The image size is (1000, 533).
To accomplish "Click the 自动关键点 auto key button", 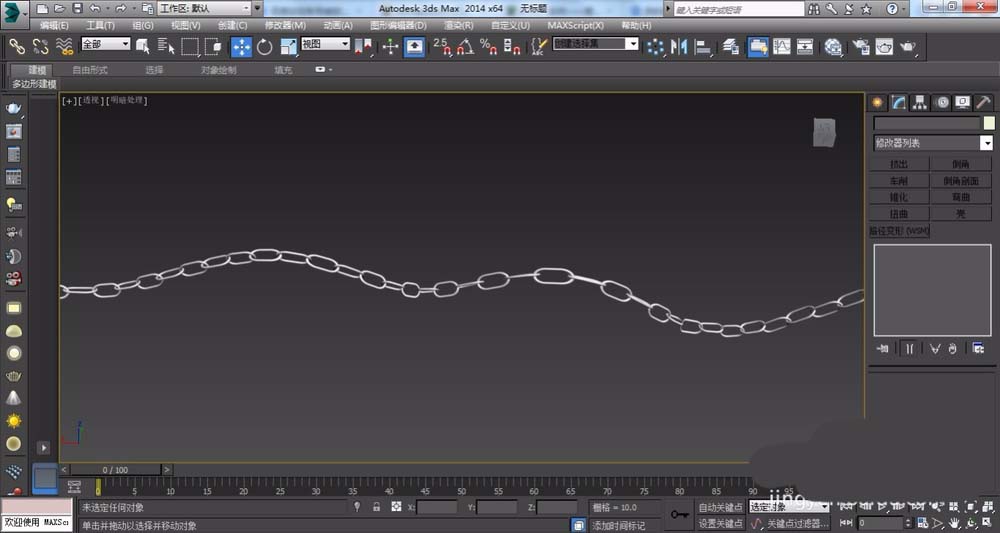I will tap(721, 507).
